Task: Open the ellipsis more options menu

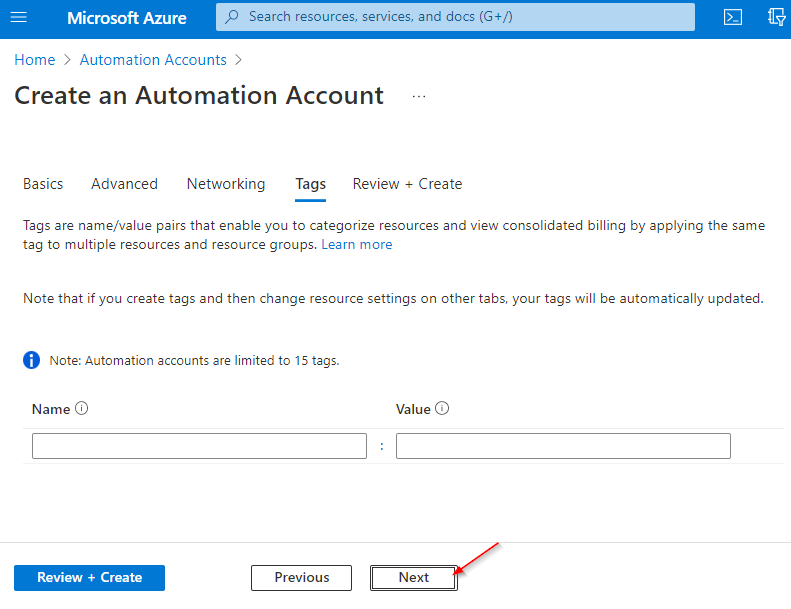Action: pyautogui.click(x=419, y=96)
